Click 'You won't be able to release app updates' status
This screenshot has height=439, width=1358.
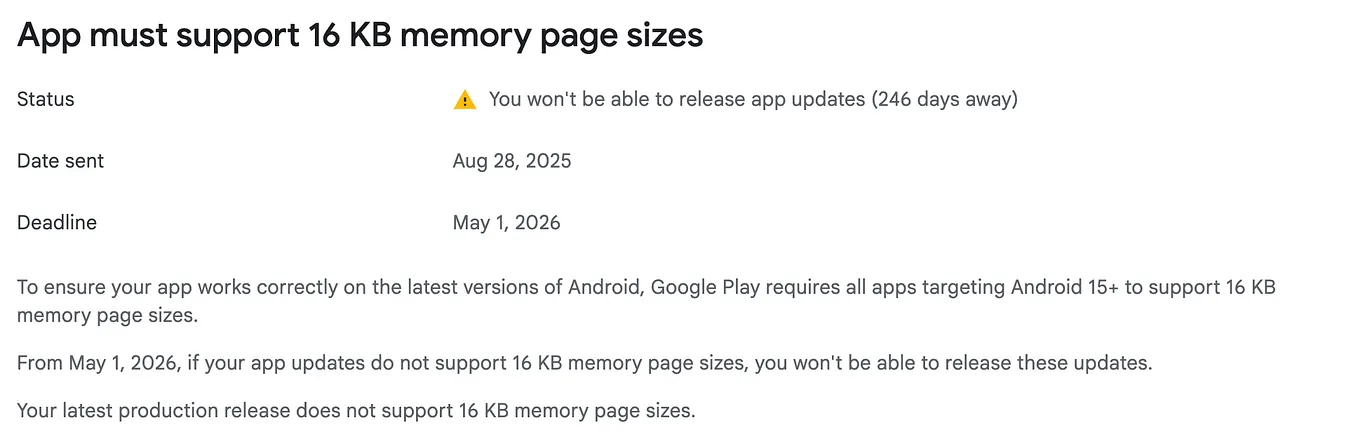coord(677,100)
